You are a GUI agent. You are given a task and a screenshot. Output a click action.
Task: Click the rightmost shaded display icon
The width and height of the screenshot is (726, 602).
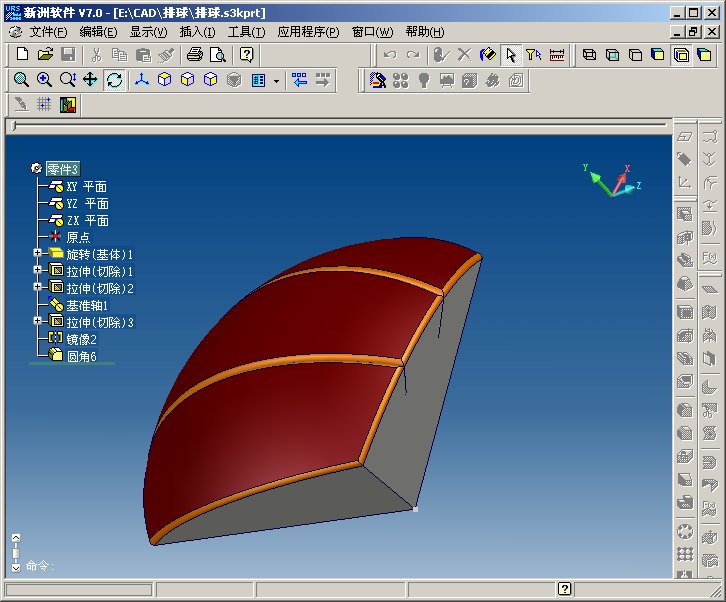click(704, 55)
